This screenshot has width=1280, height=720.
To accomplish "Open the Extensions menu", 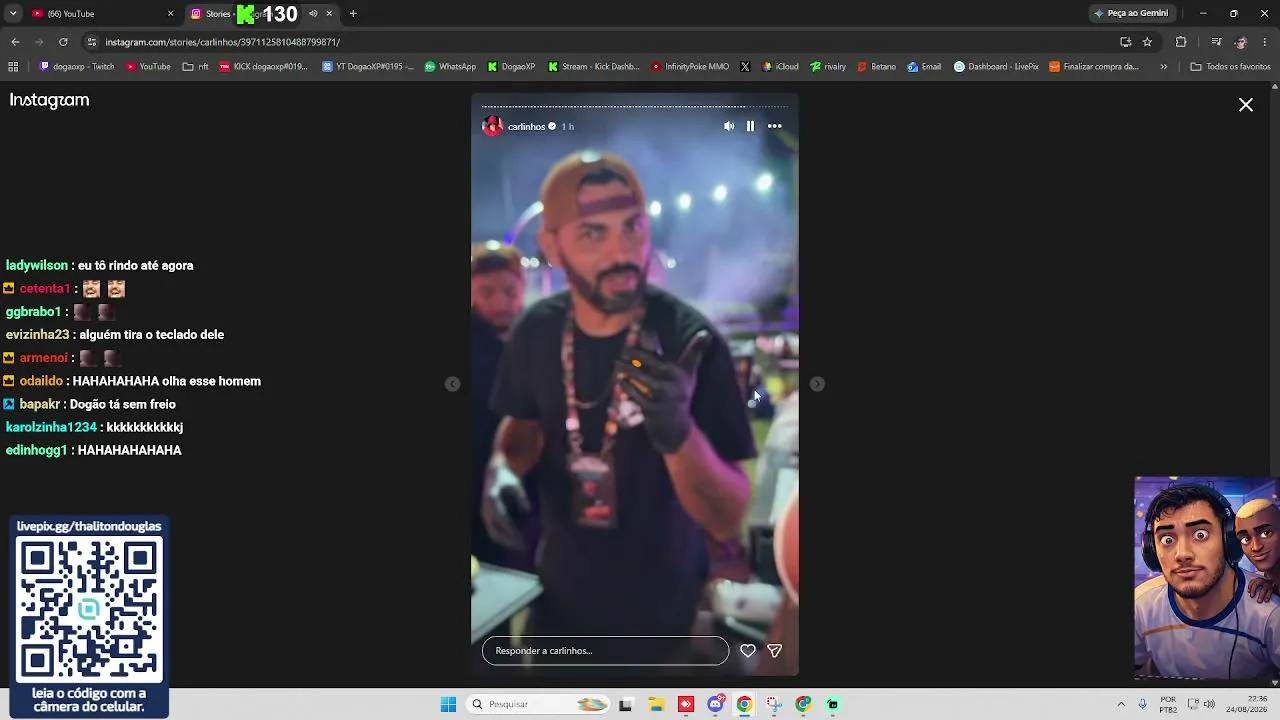I will (1181, 42).
